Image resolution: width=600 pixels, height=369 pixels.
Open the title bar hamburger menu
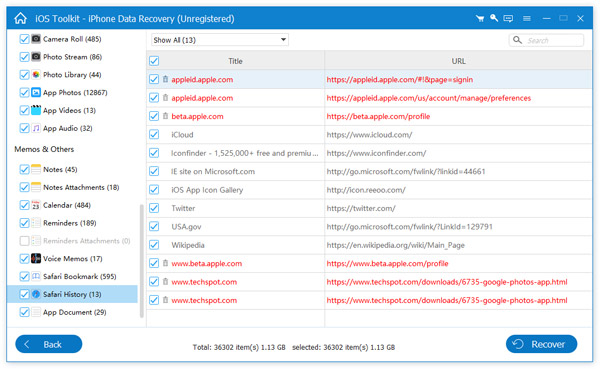point(527,18)
